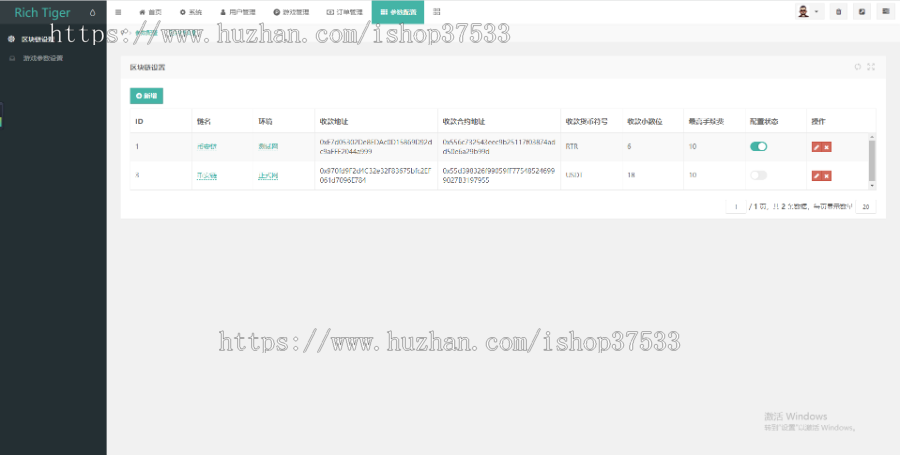
Task: Click the grid icon after 参数配置 tab
Action: pos(437,12)
